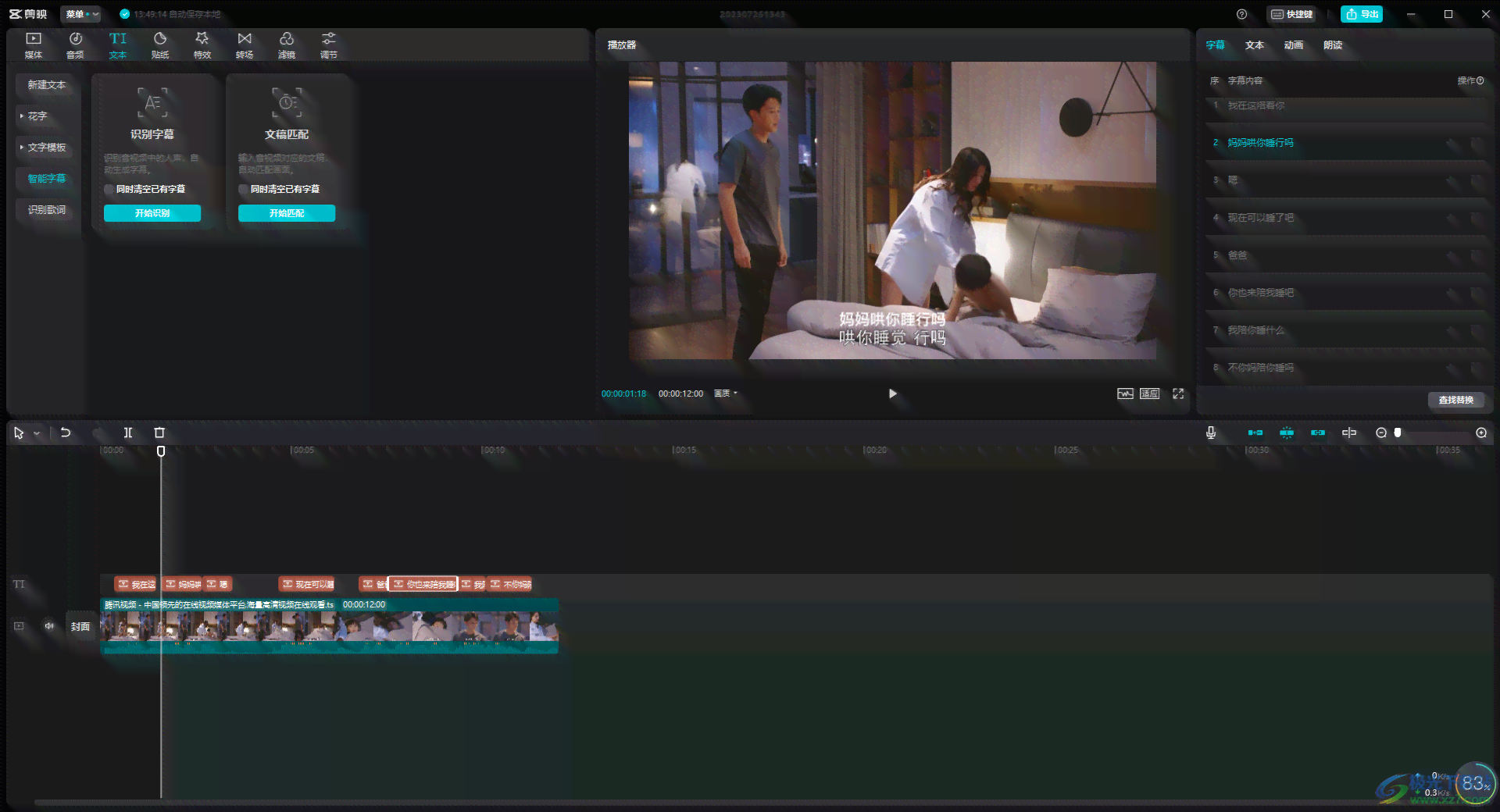
Task: Toggle linkage between clips
Action: (x=1318, y=433)
